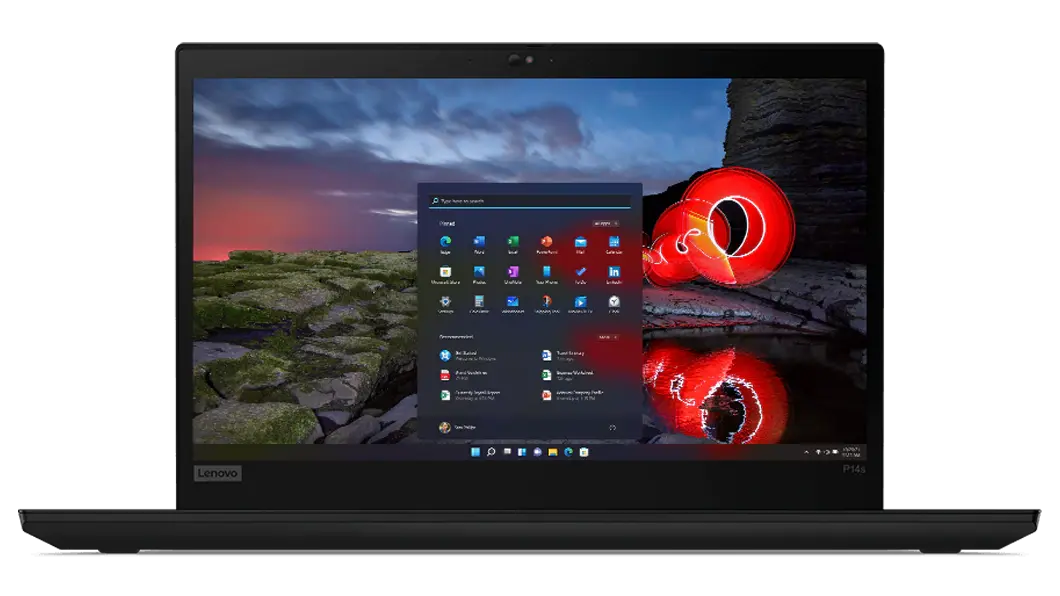The width and height of the screenshot is (1060, 596).
Task: Launch PowerPoint from pinned apps
Action: click(547, 243)
